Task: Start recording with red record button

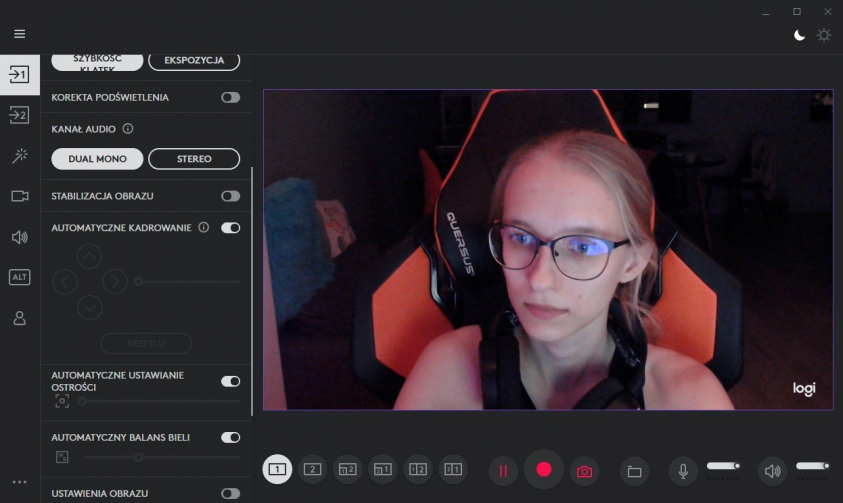Action: pos(544,470)
